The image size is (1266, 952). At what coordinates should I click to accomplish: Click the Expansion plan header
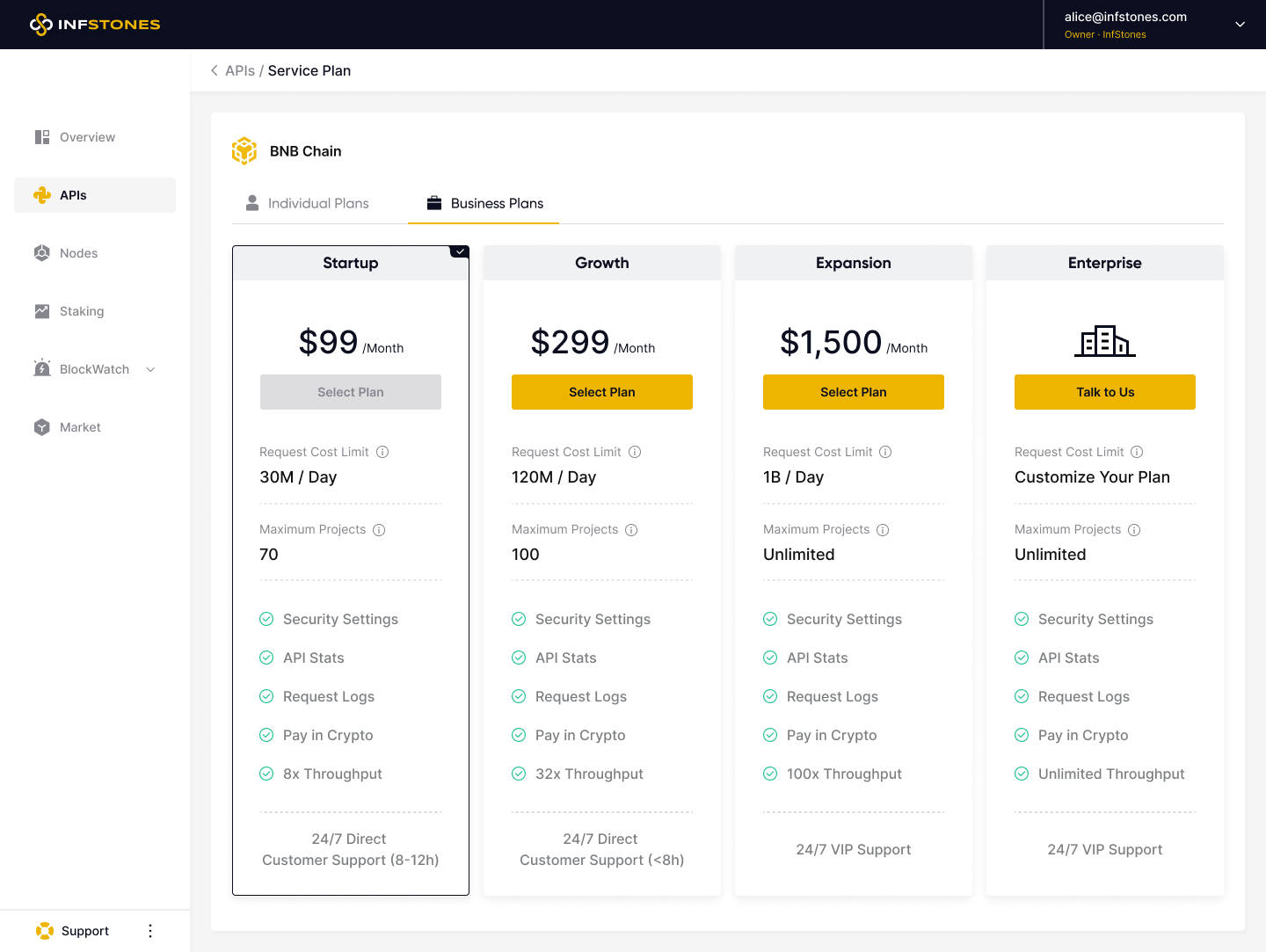[854, 263]
